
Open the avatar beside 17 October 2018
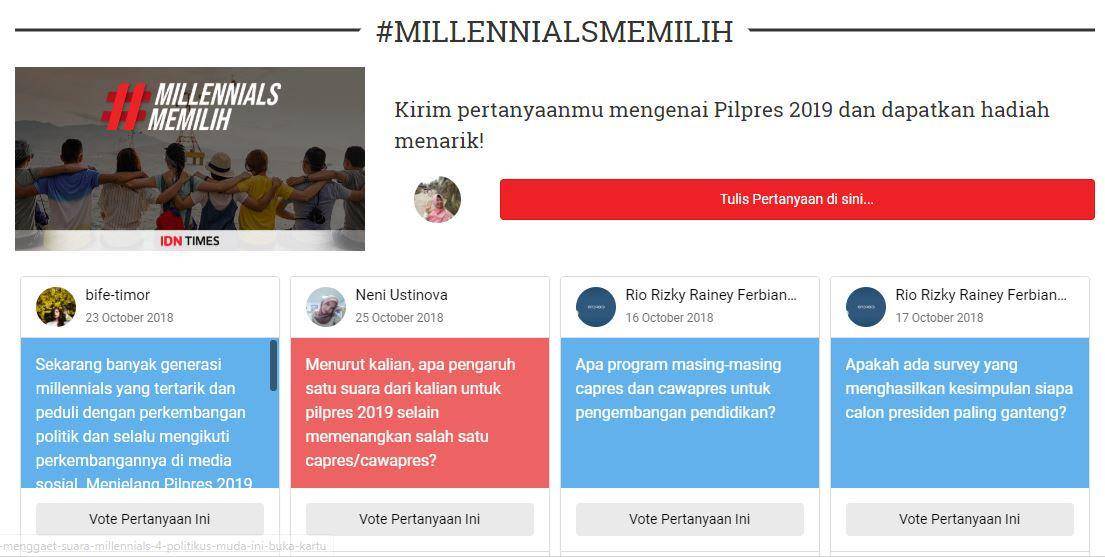865,307
